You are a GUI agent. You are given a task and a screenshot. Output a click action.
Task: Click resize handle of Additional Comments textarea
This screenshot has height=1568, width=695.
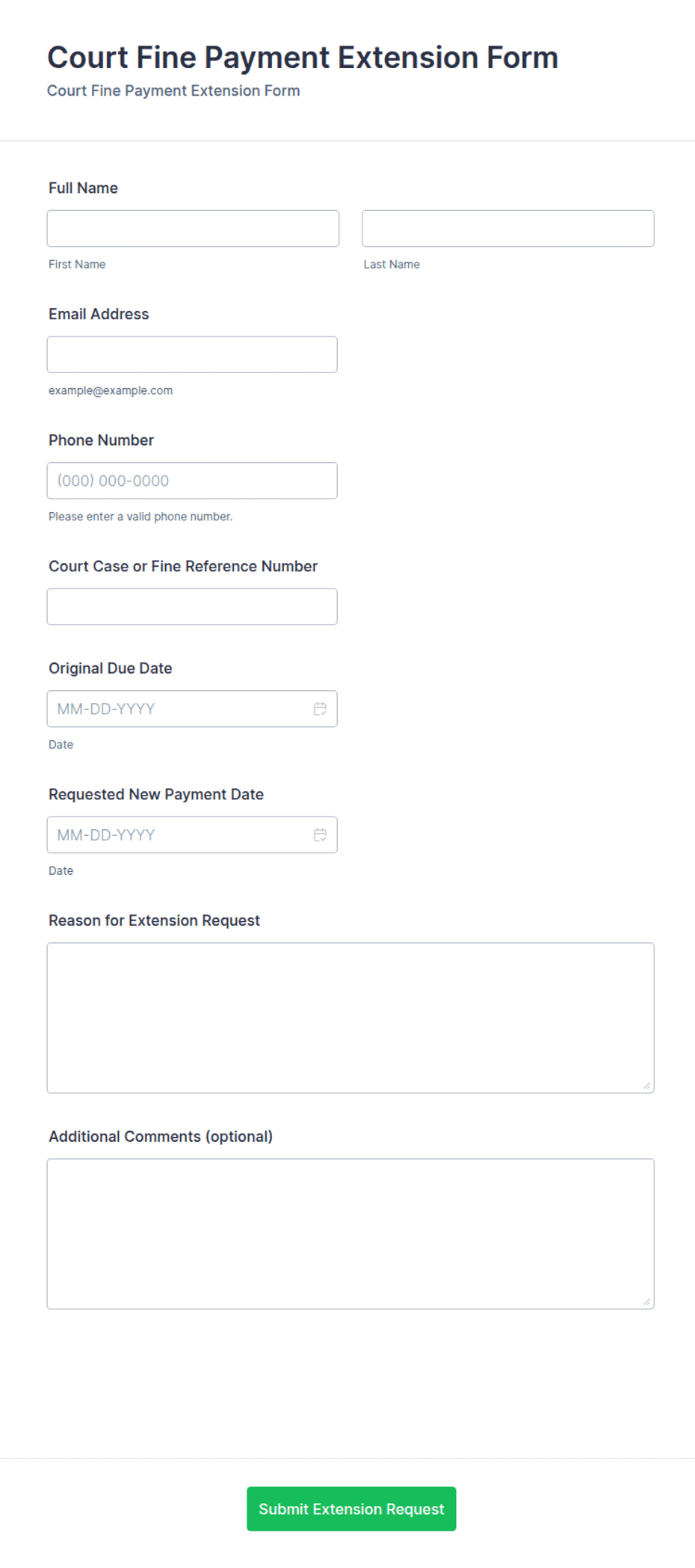point(646,1302)
